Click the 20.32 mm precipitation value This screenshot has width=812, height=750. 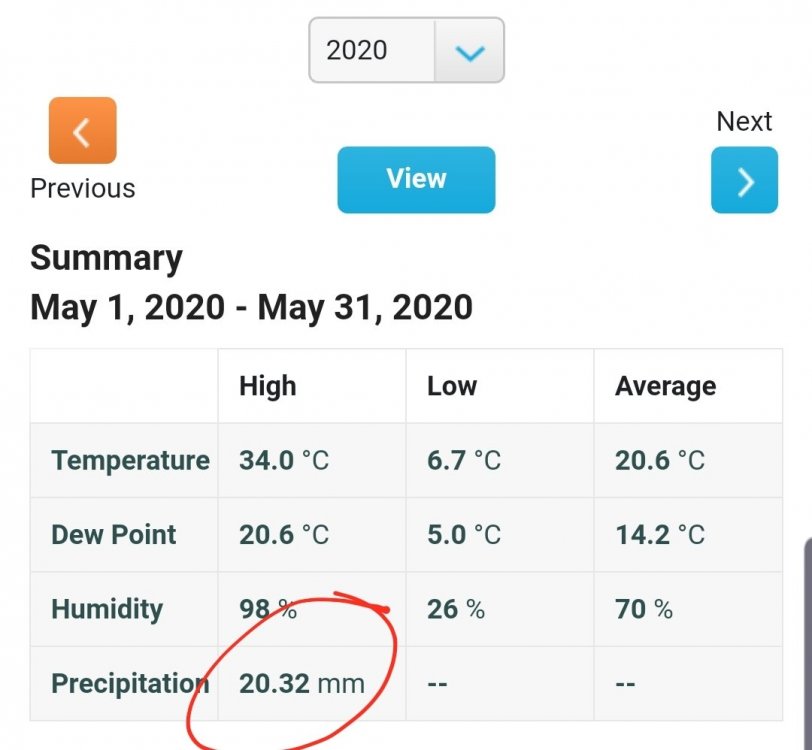(x=302, y=684)
